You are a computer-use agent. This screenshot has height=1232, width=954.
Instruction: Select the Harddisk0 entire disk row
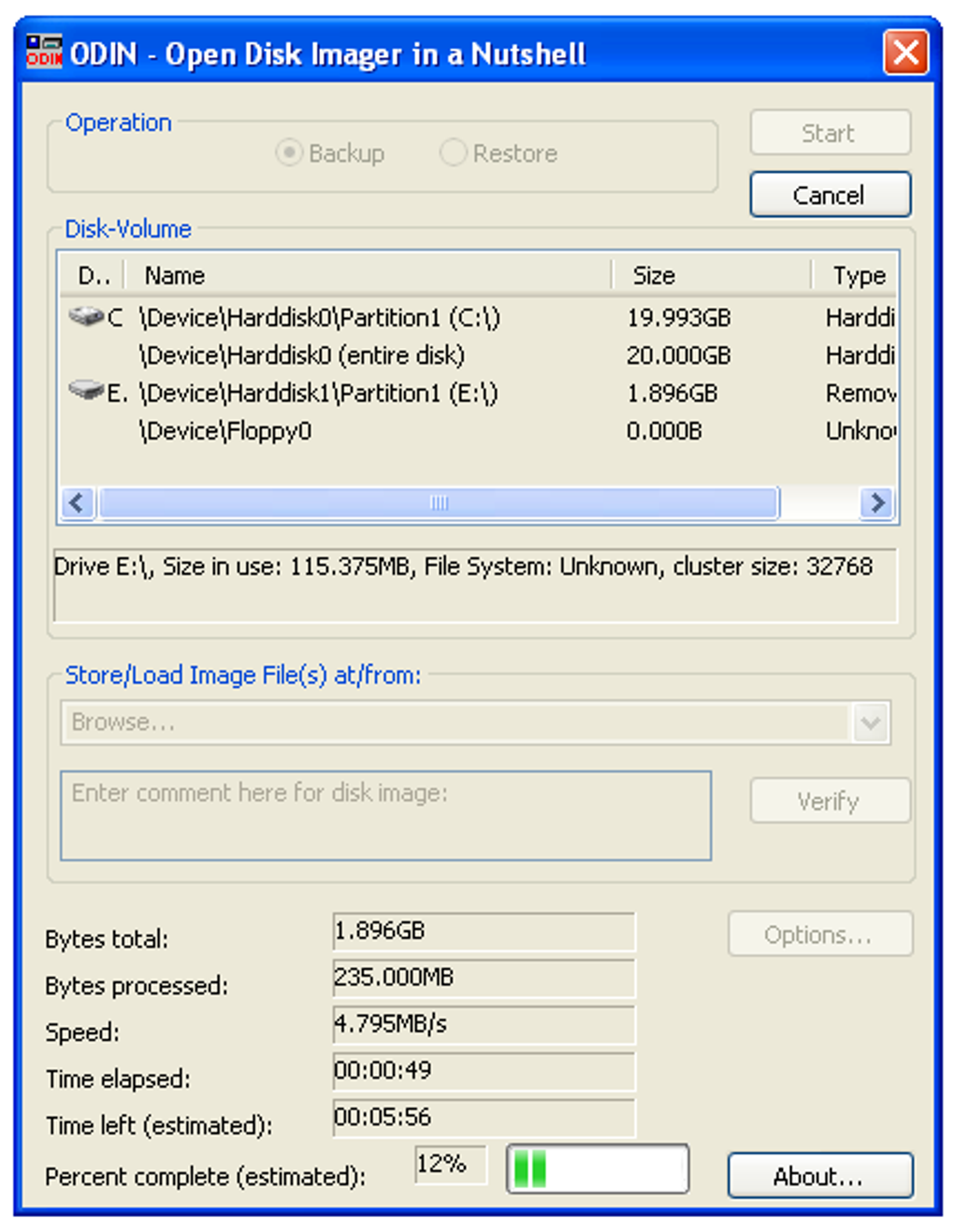coord(301,355)
